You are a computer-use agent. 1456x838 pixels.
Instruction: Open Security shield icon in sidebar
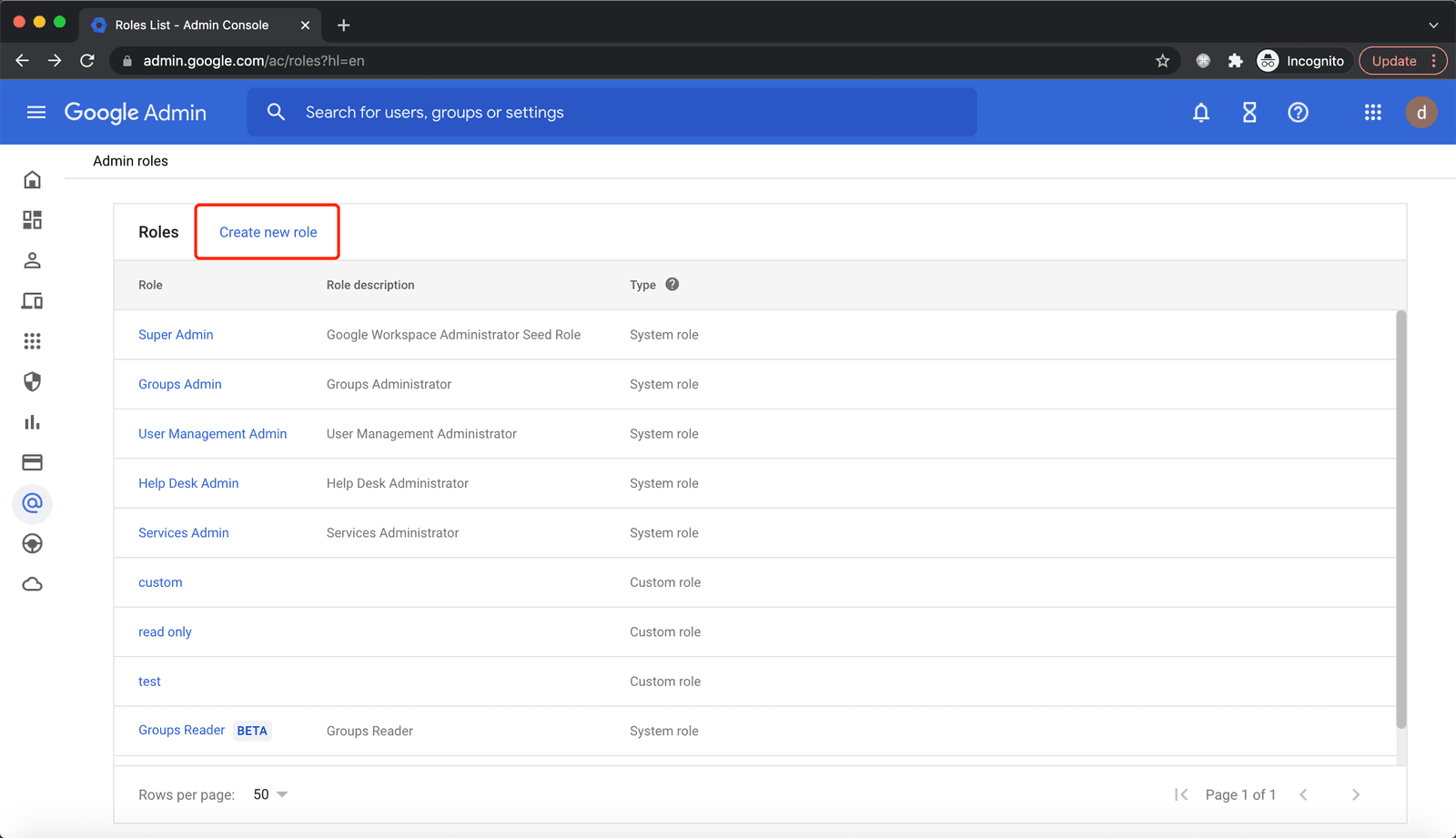coord(32,382)
